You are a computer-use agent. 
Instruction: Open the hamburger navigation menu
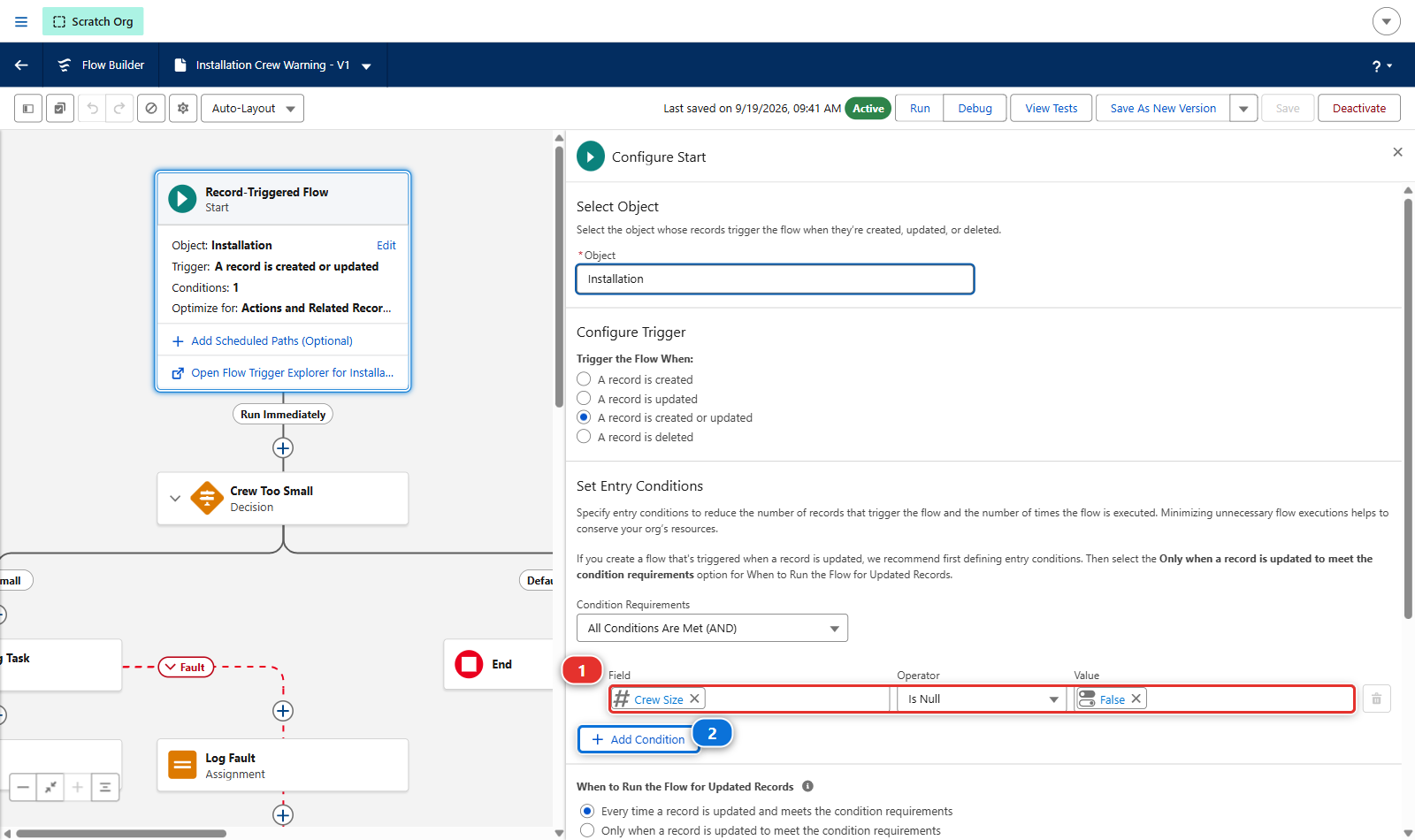click(21, 21)
